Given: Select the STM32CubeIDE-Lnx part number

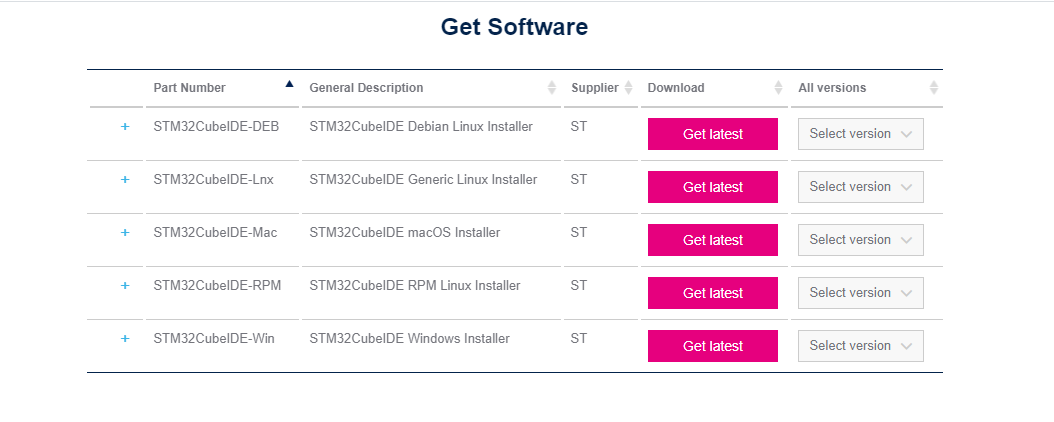Looking at the screenshot, I should click(213, 179).
